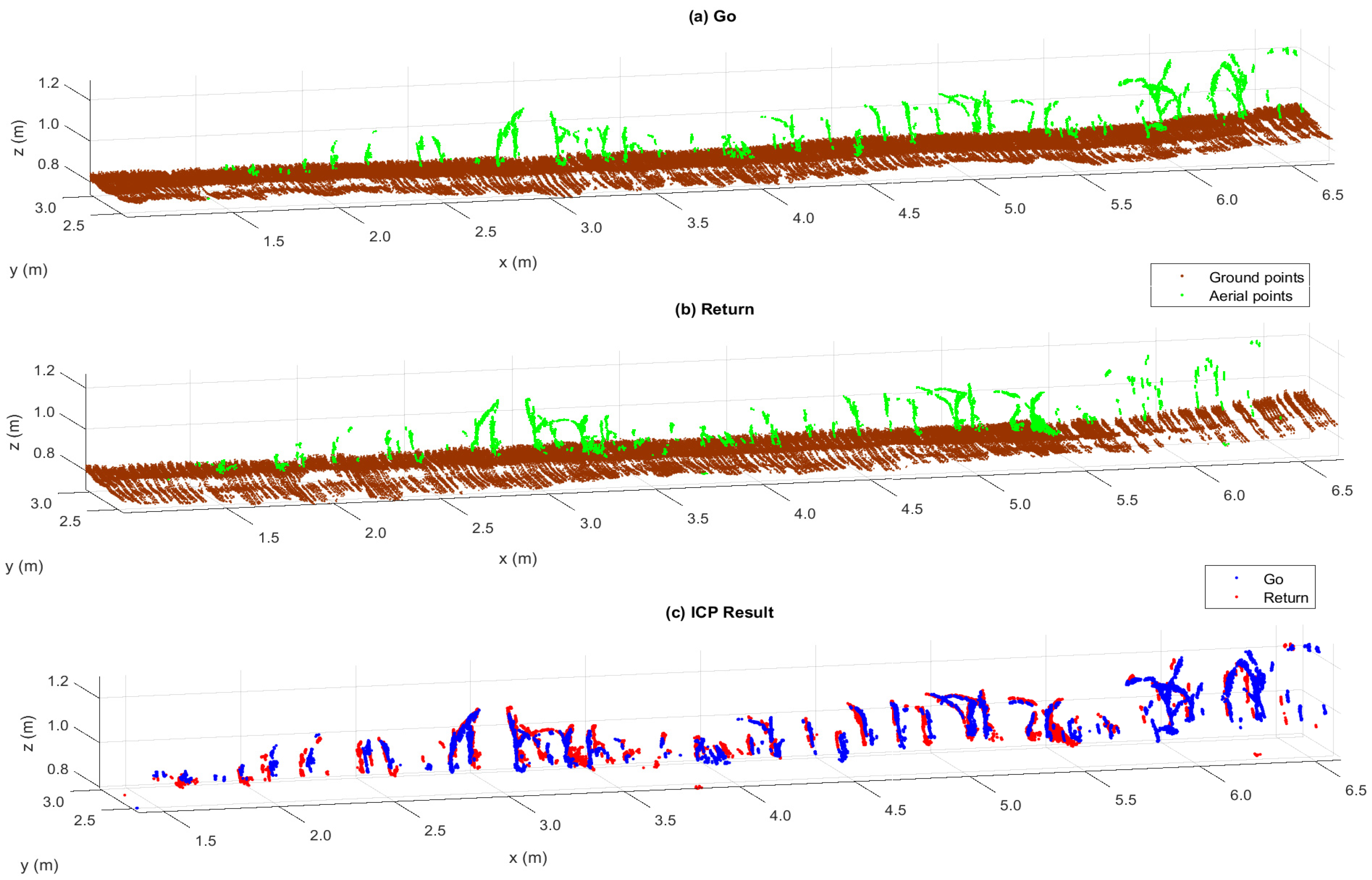Click the "(b) Return" plot title
This screenshot has height=880, width=1372.
[x=714, y=309]
